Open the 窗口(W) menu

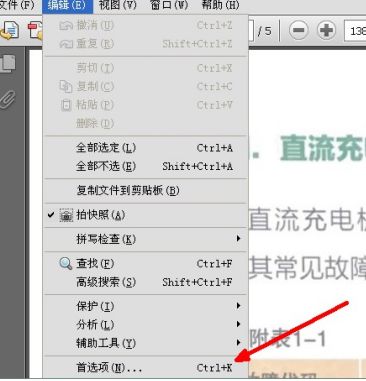click(x=169, y=5)
